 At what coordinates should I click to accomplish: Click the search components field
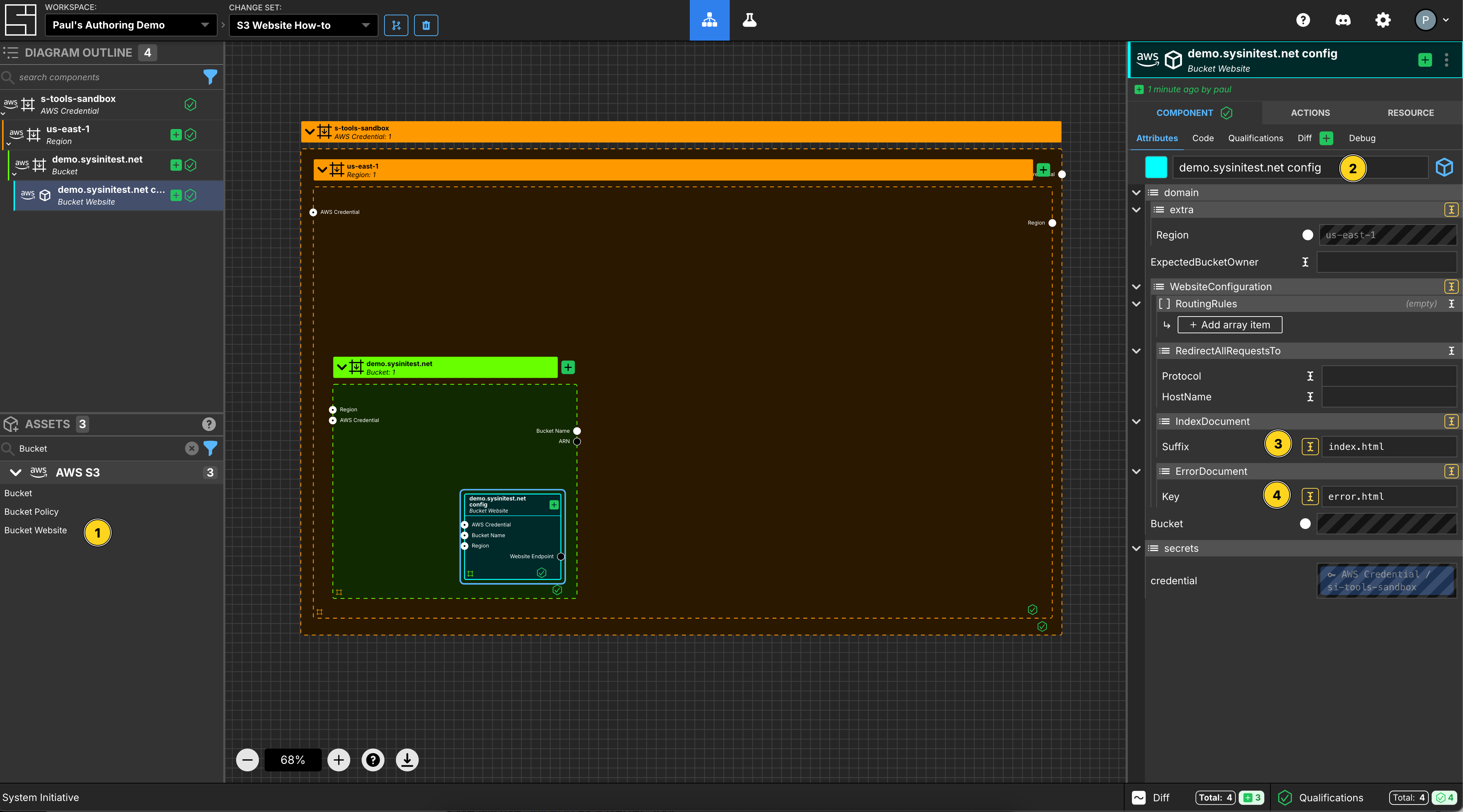[108, 77]
